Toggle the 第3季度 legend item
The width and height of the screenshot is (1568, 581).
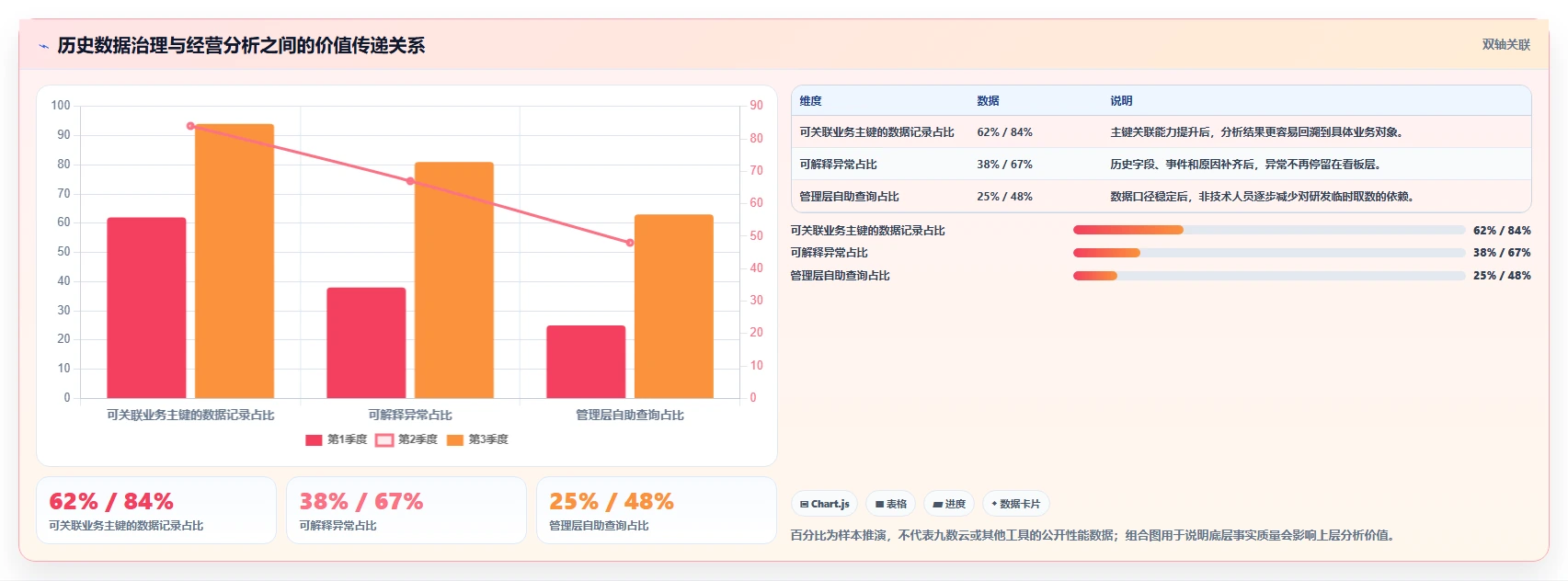[x=477, y=439]
